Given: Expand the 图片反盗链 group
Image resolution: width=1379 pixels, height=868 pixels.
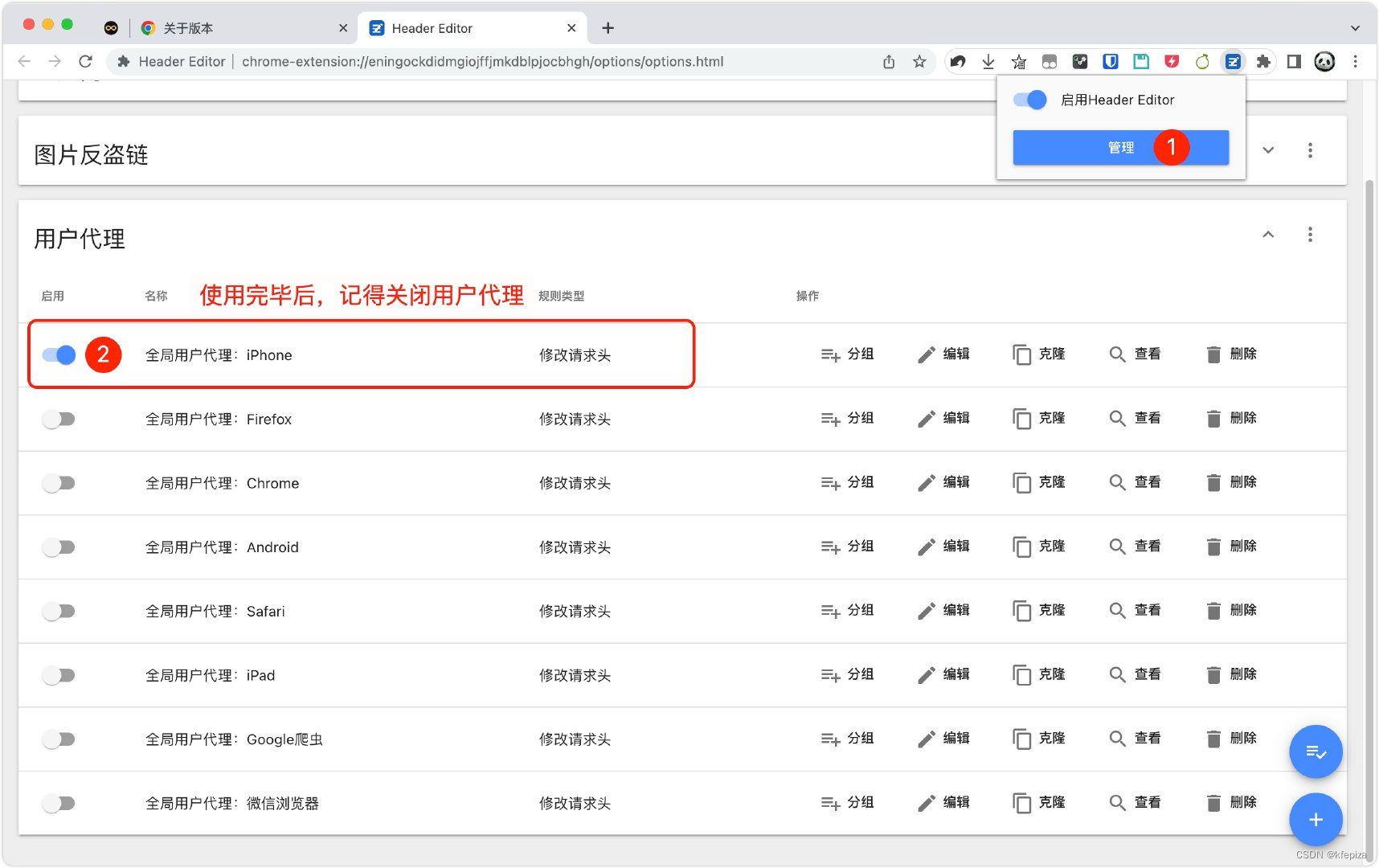Looking at the screenshot, I should tap(1268, 150).
